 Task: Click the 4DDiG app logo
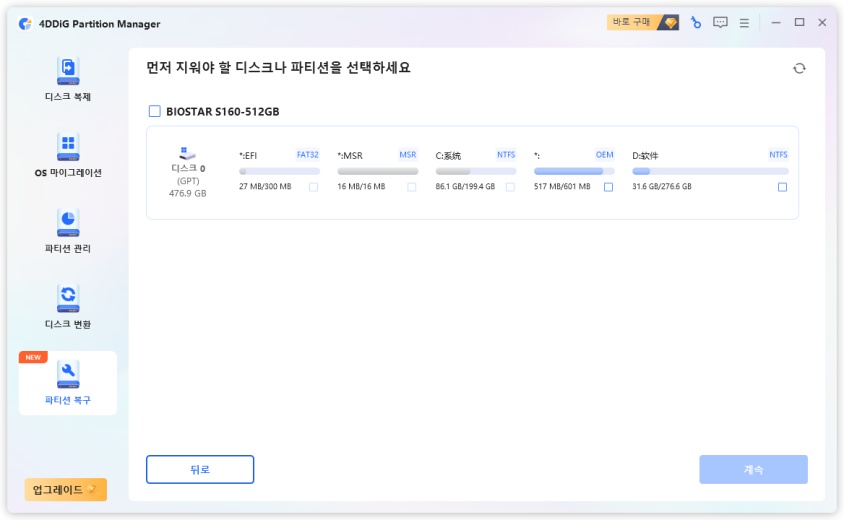25,24
